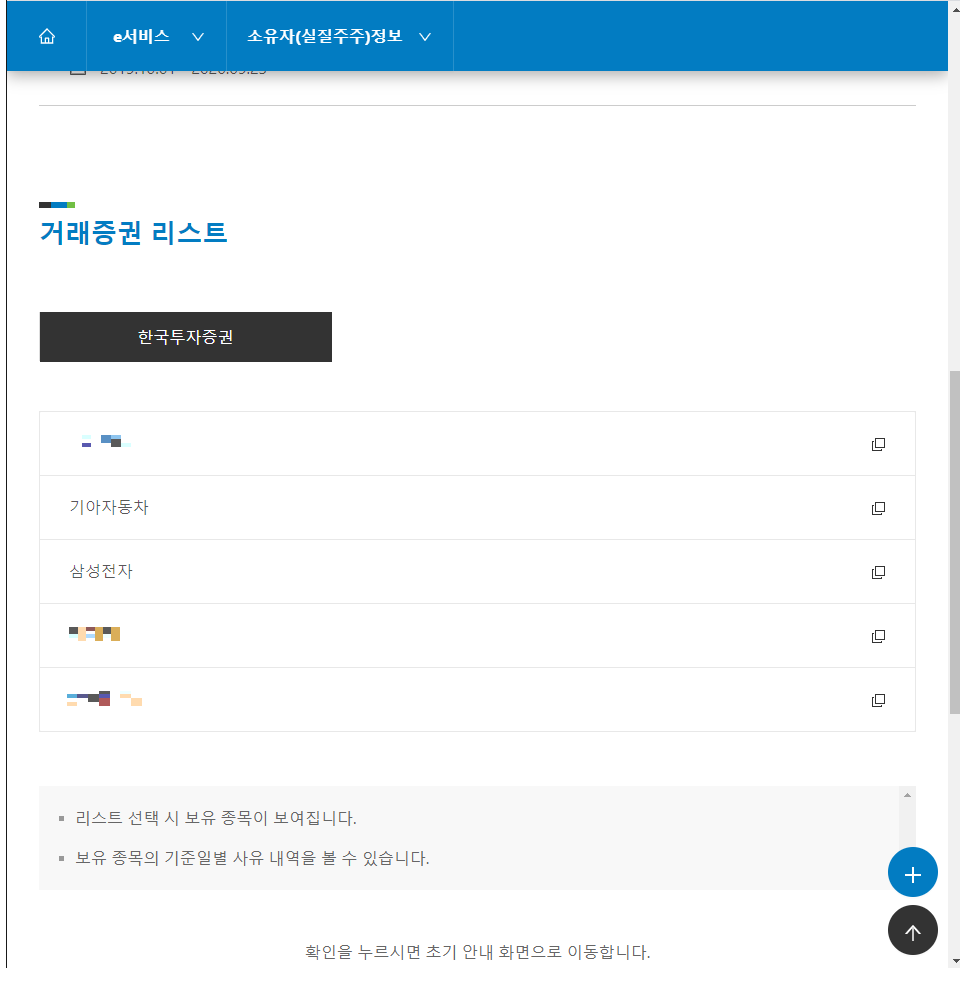
Task: Click the back-to-top arrow button
Action: pos(912,930)
